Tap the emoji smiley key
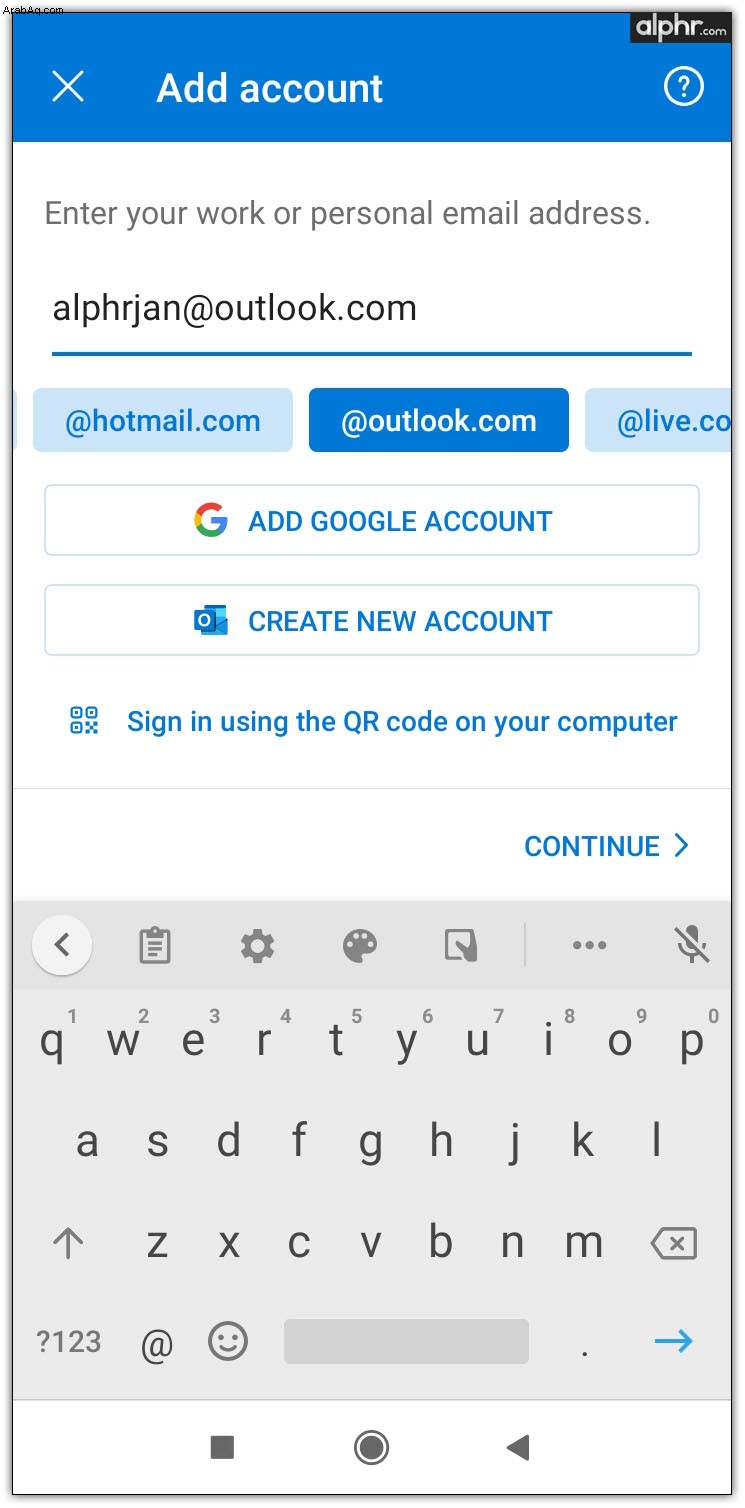Viewport: 745px width, 1508px height. pyautogui.click(x=228, y=1341)
